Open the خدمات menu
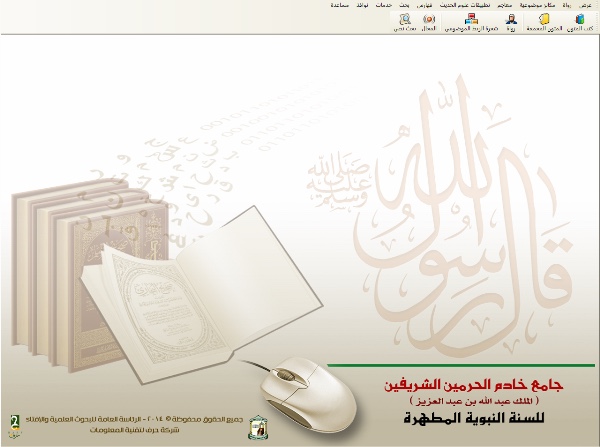The height and width of the screenshot is (447, 600). coord(381,5)
